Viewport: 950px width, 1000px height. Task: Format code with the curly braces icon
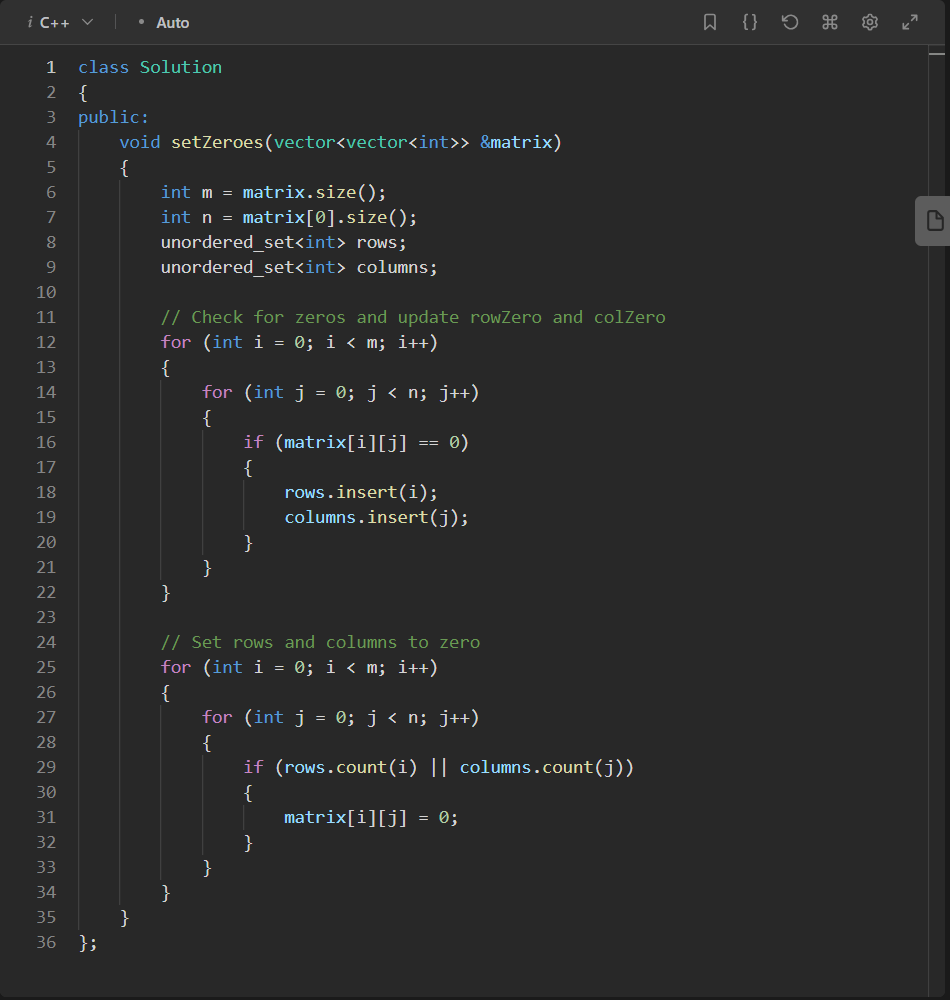point(750,22)
